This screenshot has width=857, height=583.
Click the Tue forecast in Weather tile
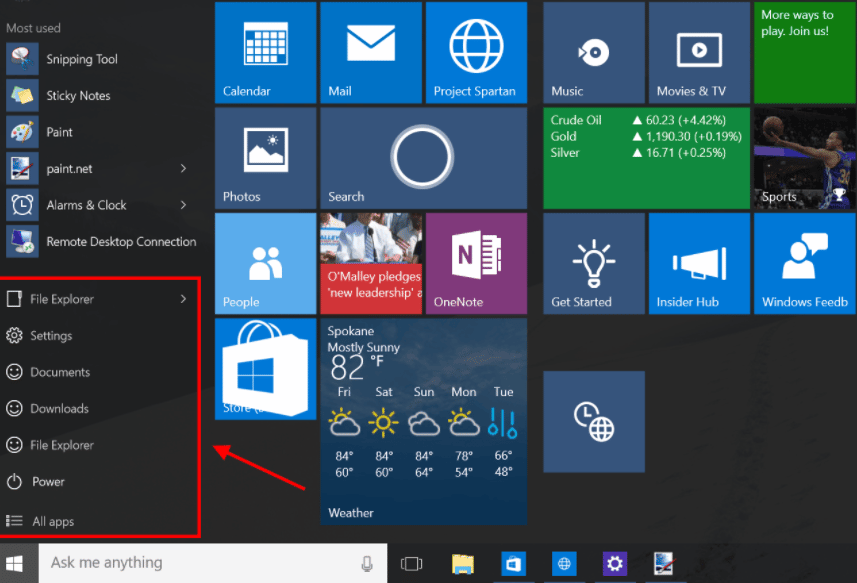tap(503, 432)
